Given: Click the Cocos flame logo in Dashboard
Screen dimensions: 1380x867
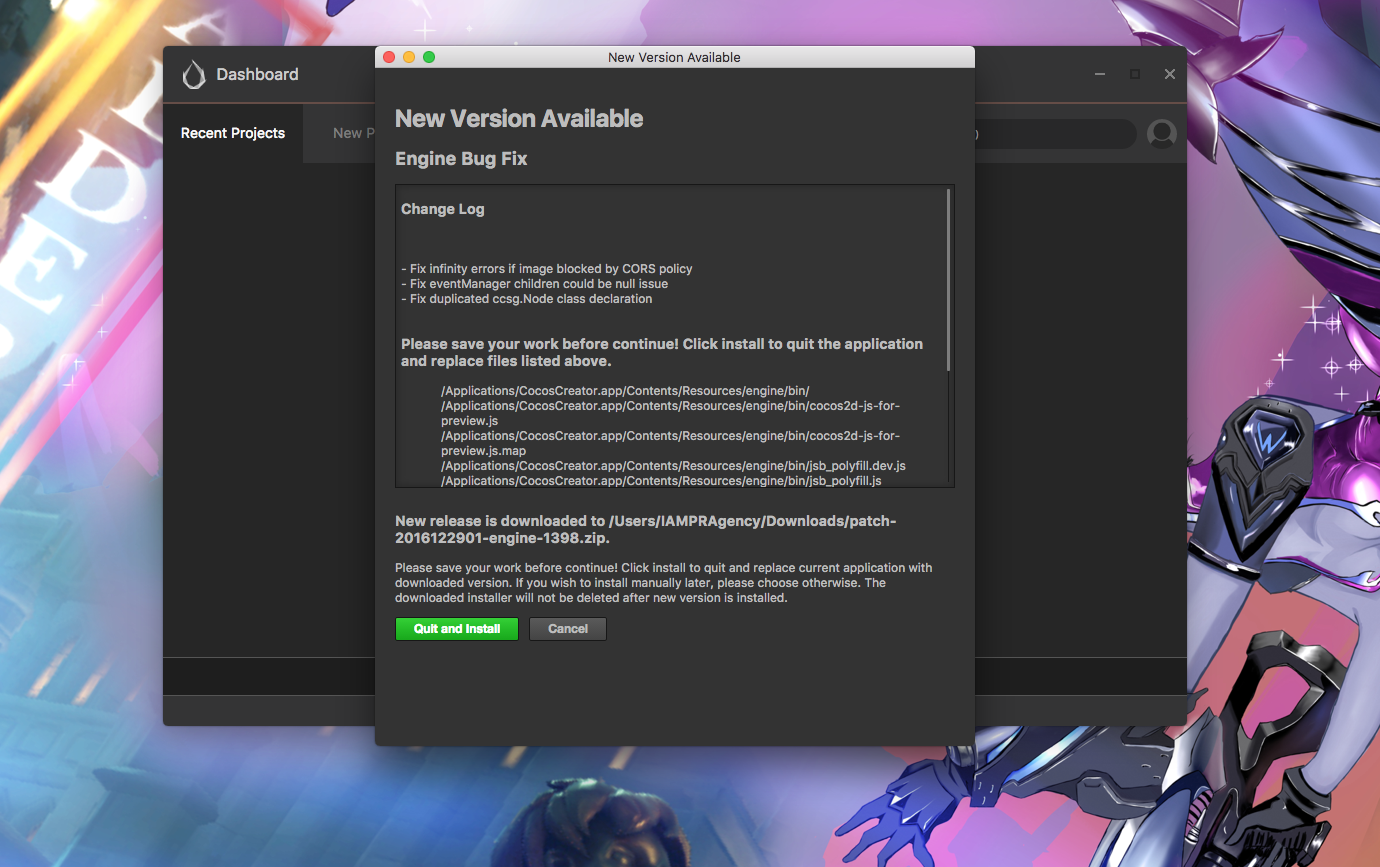Looking at the screenshot, I should click(x=194, y=75).
